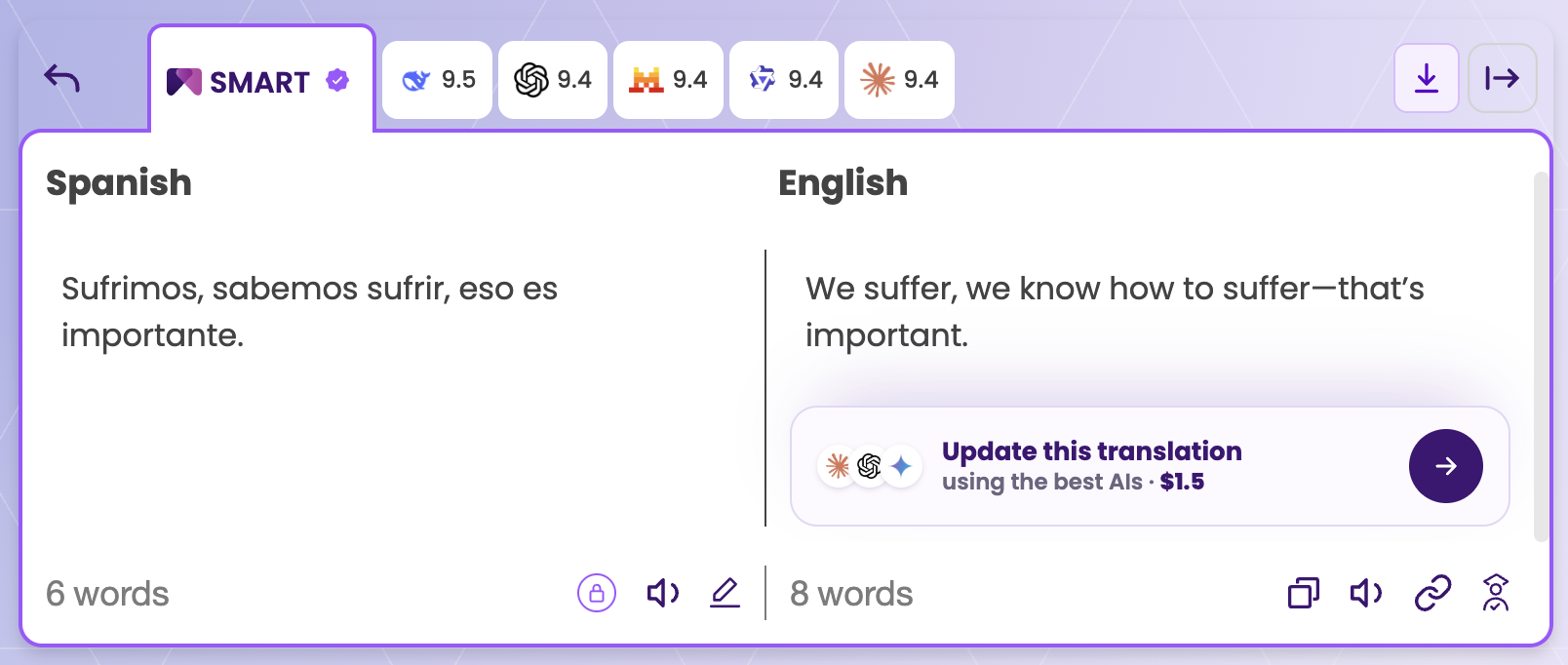Image resolution: width=1568 pixels, height=665 pixels.
Task: Click the back arrow icon
Action: (62, 78)
